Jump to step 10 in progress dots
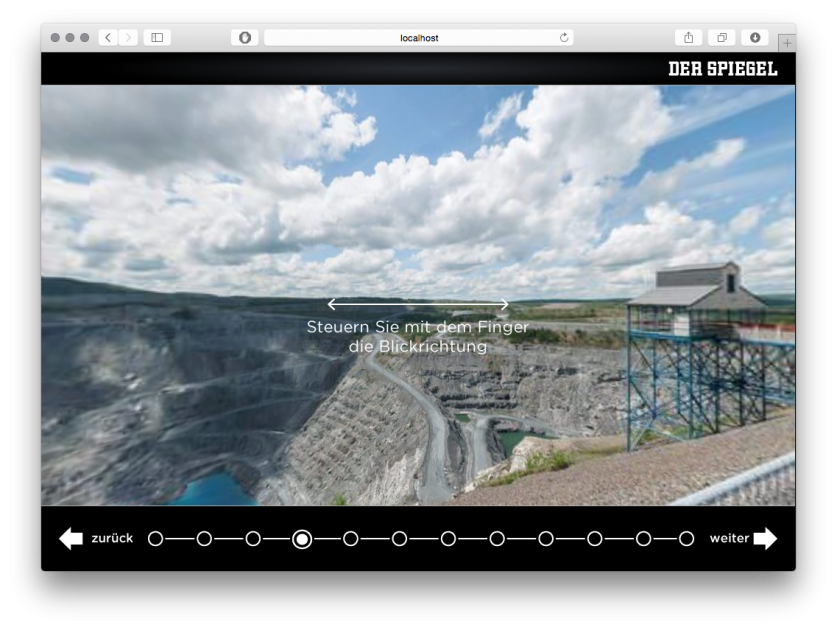The width and height of the screenshot is (837, 630). pos(595,539)
